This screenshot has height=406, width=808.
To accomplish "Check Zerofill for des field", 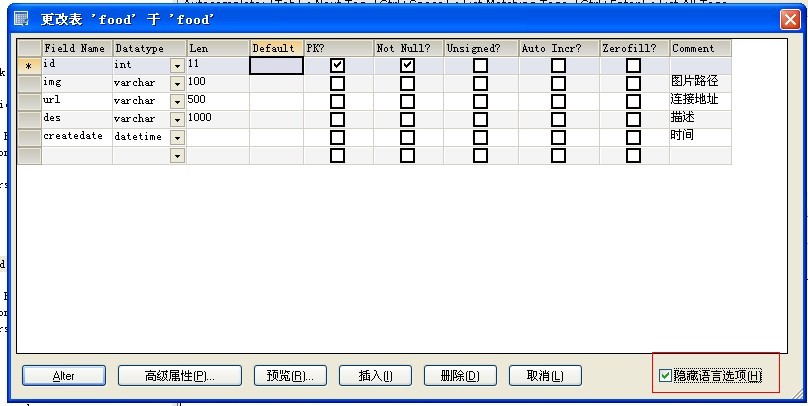I will 633,120.
